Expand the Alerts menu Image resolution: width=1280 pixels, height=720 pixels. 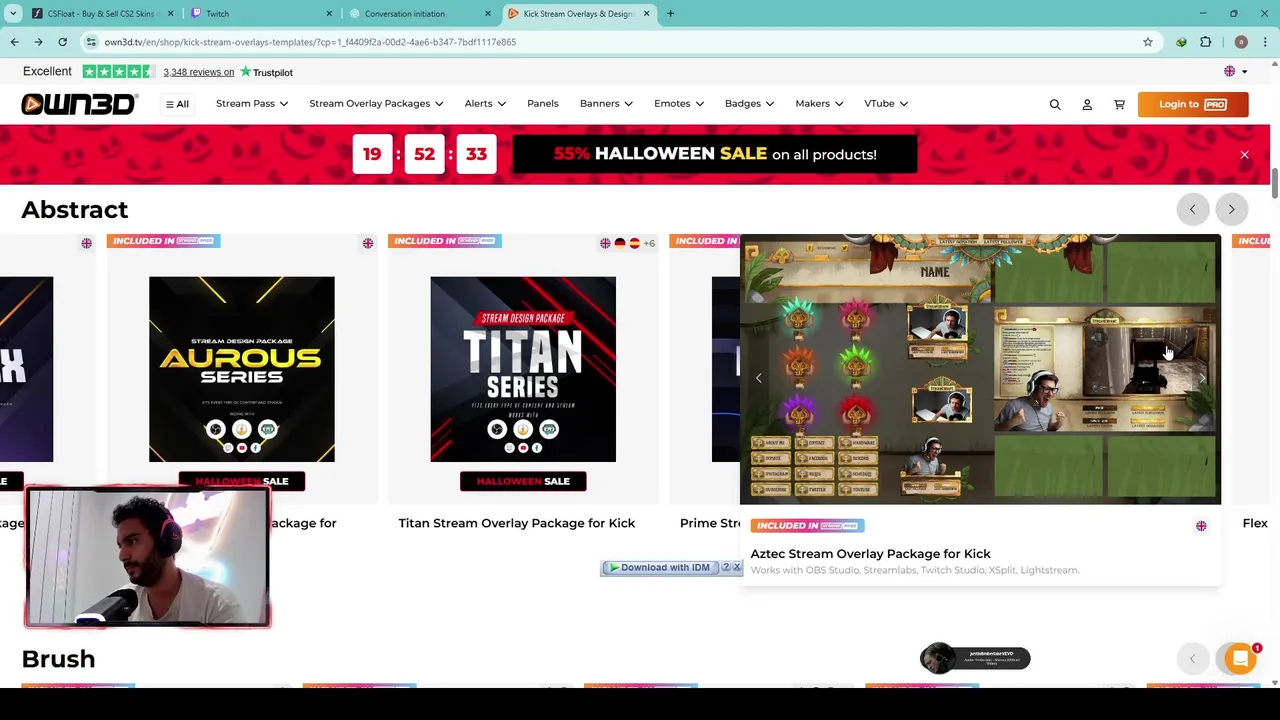coord(485,104)
